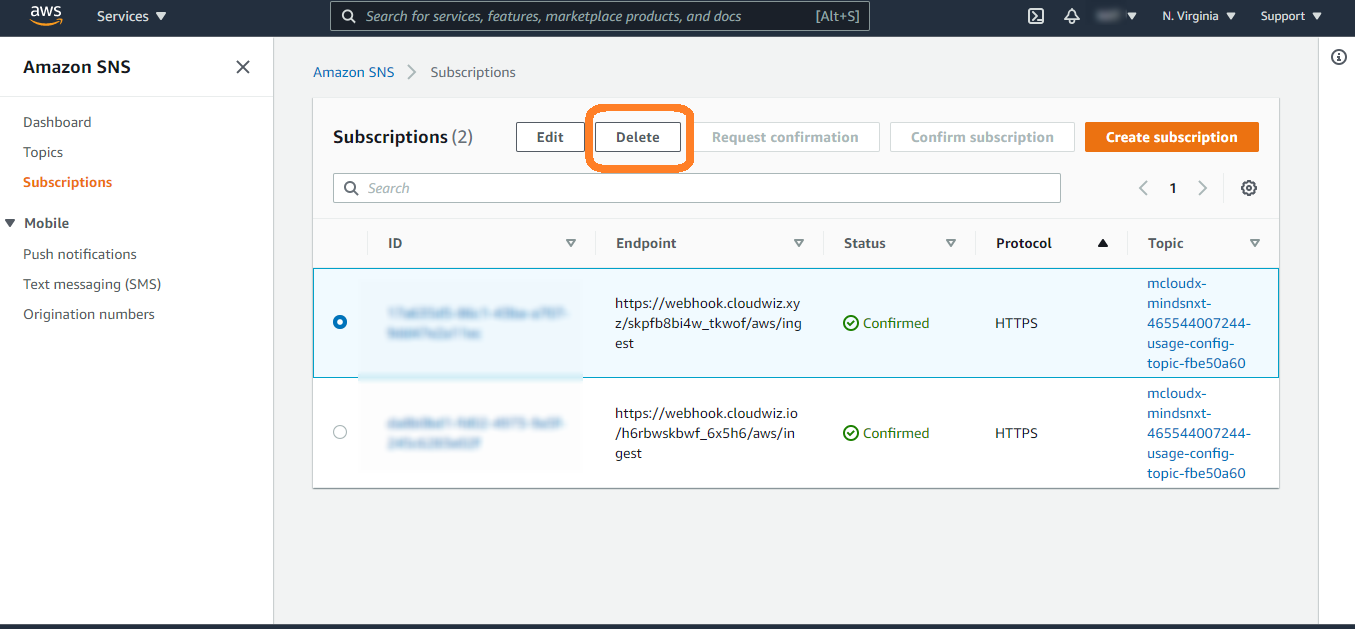The width and height of the screenshot is (1355, 629).
Task: Go to previous page of subscriptions
Action: 1143,188
